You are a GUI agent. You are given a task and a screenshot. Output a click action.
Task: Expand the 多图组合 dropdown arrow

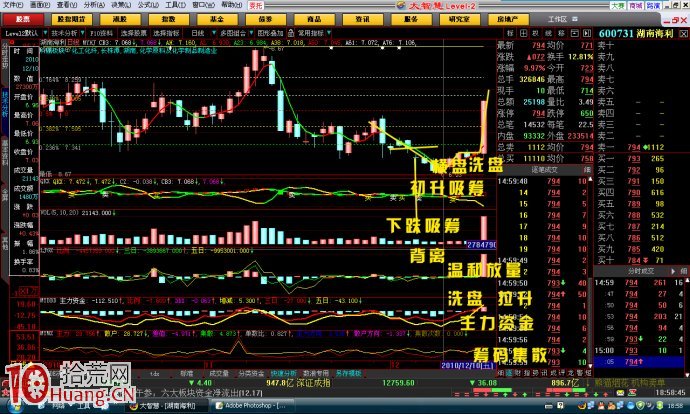(251, 33)
